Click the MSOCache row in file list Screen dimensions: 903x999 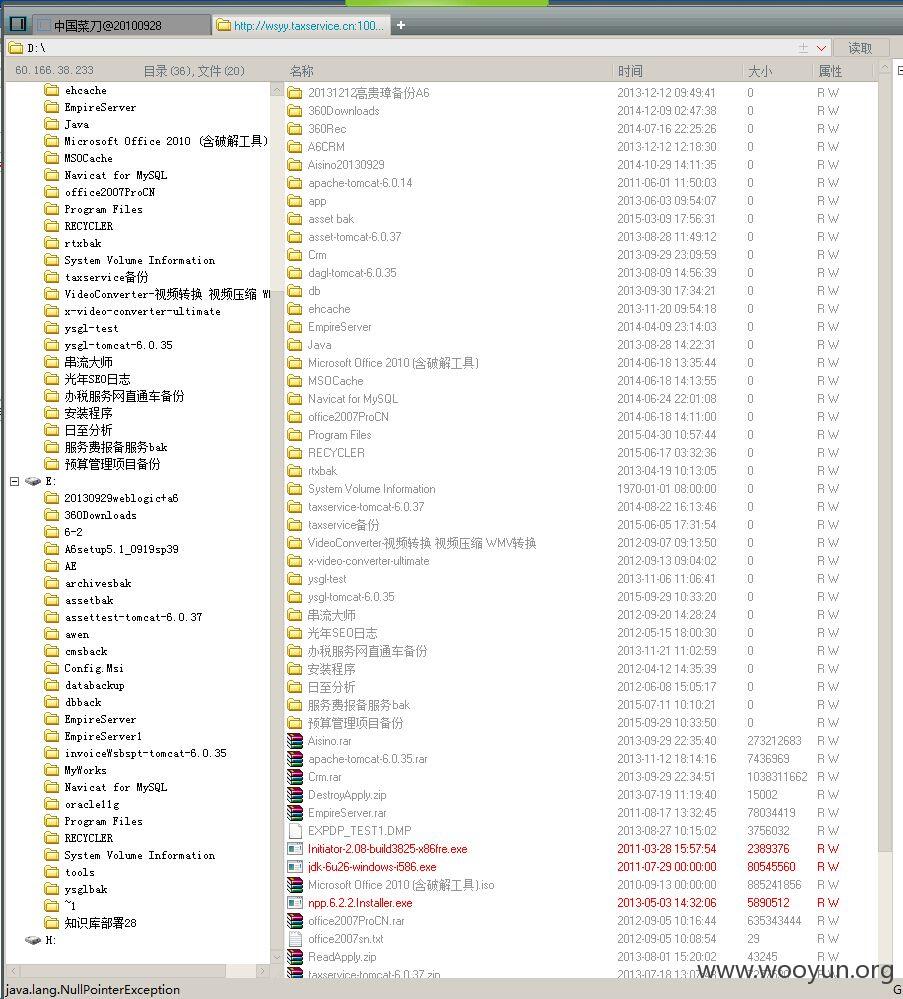[x=581, y=381]
